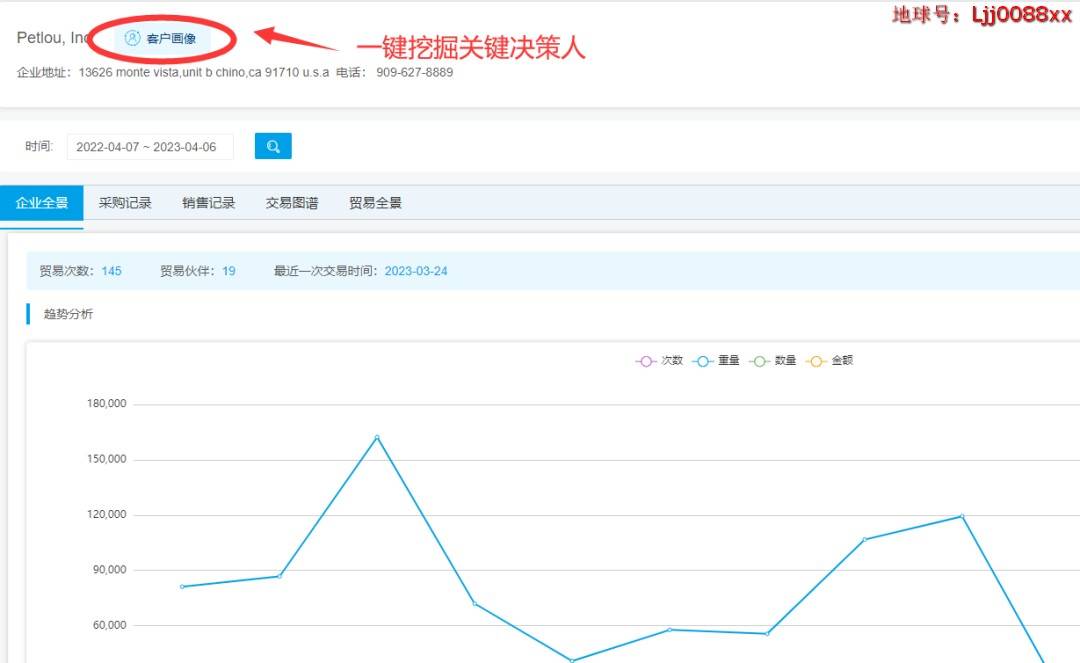
Task: Click the highest peak data point on chart
Action: pyautogui.click(x=377, y=437)
